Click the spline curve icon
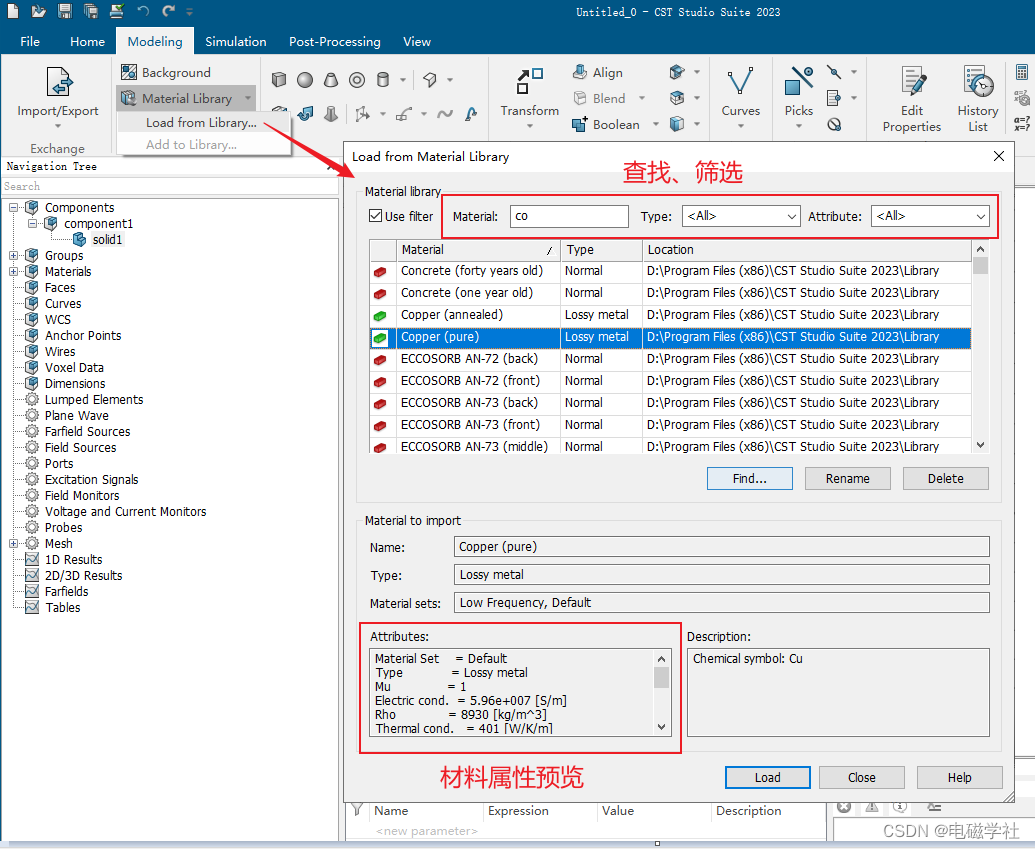Viewport: 1035px width, 849px height. (x=445, y=114)
